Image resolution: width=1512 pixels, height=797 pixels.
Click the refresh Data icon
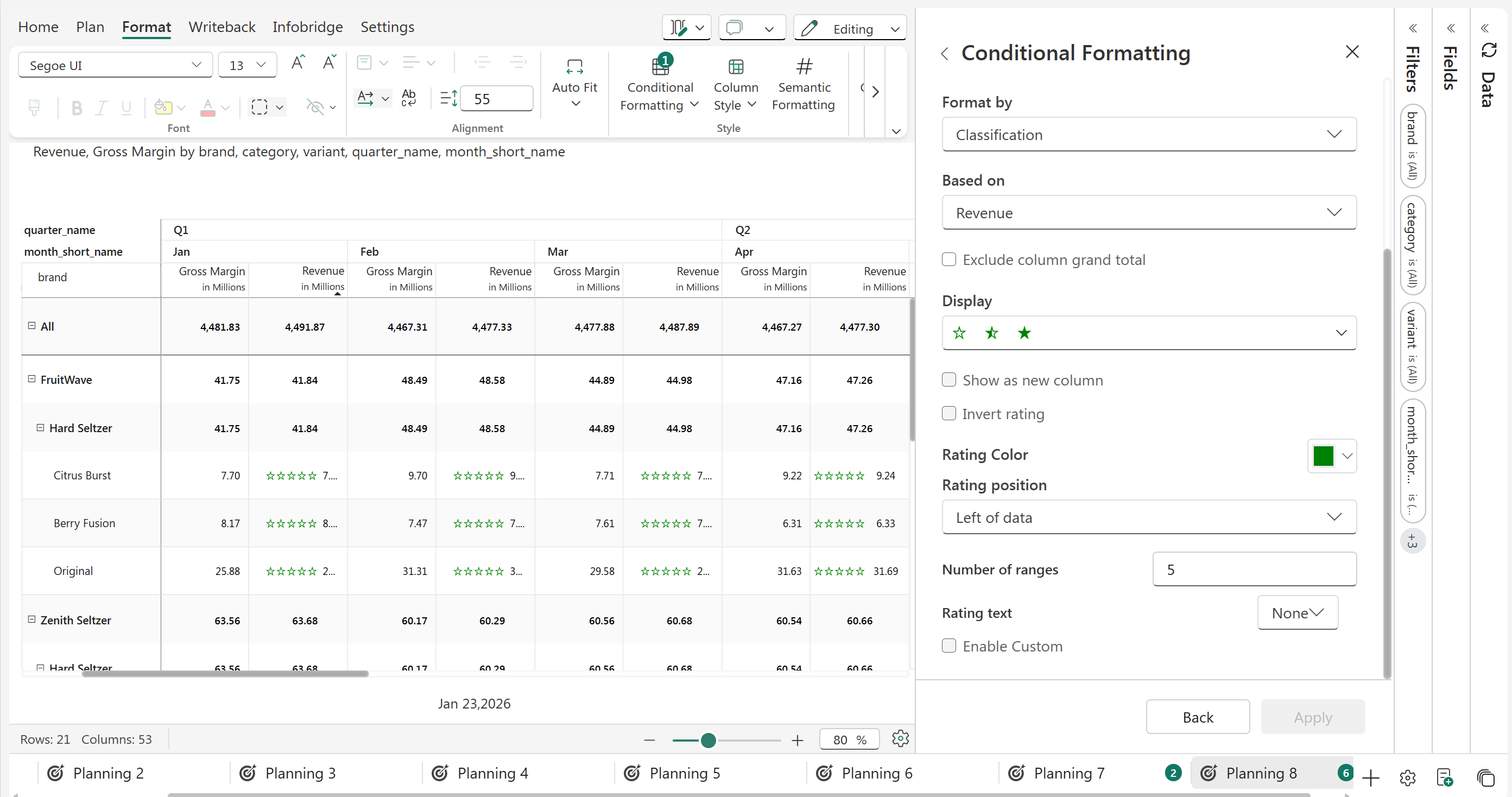[x=1488, y=50]
